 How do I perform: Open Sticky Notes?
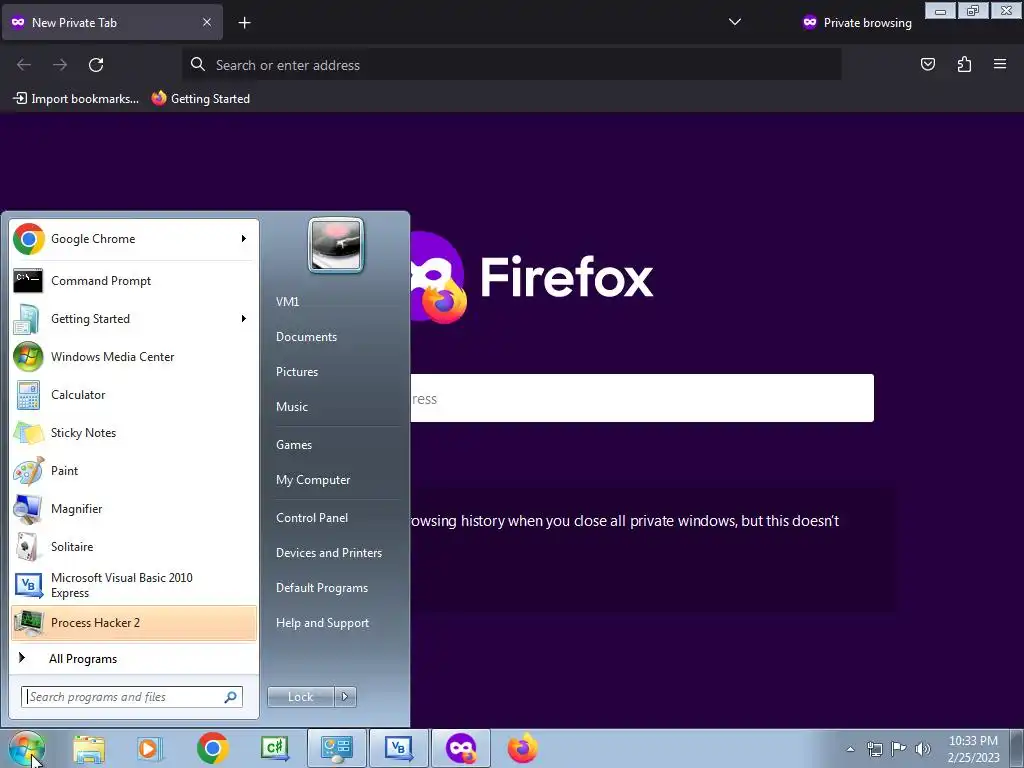(x=134, y=432)
